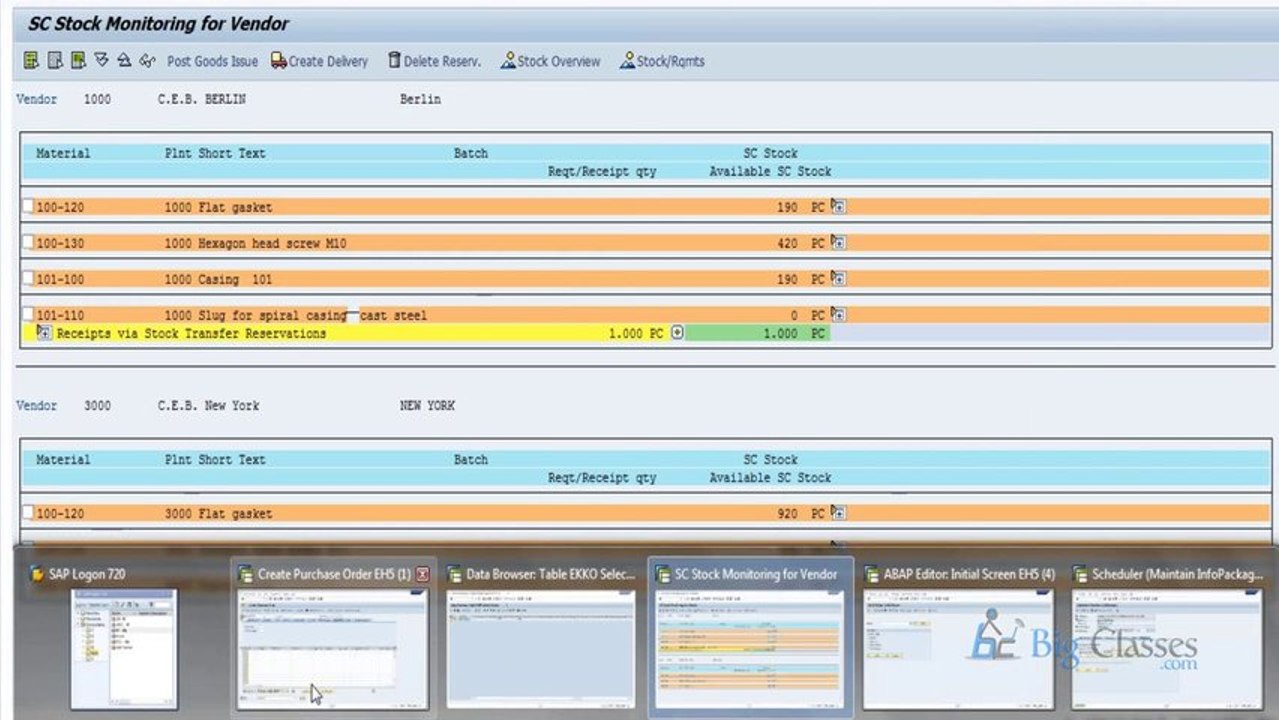The width and height of the screenshot is (1279, 720).
Task: Expand the plus icon next to 1.000 PC receipt
Action: [x=677, y=332]
